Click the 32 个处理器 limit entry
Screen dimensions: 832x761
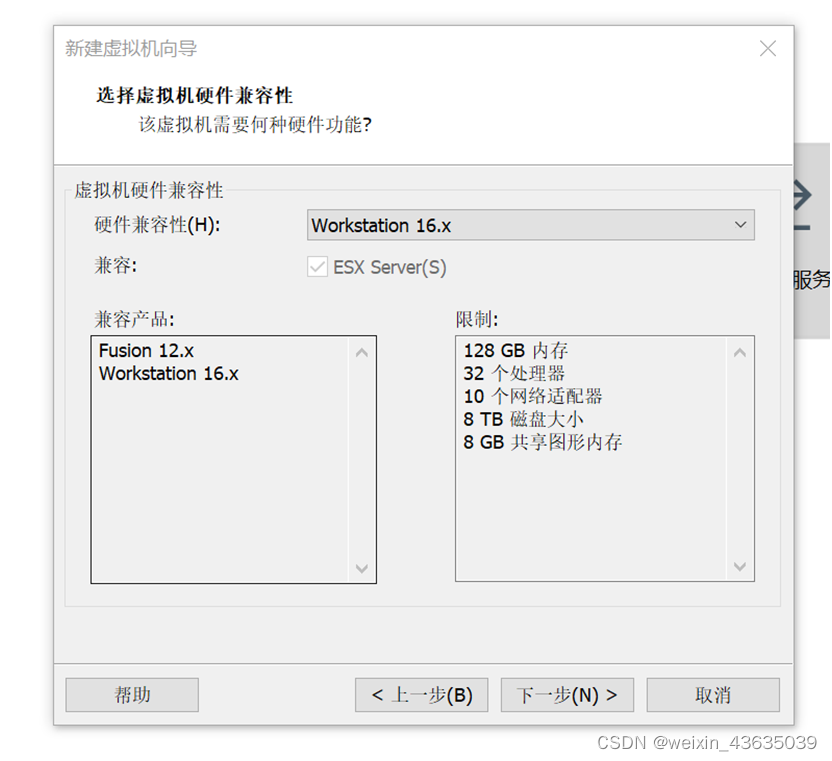[514, 374]
